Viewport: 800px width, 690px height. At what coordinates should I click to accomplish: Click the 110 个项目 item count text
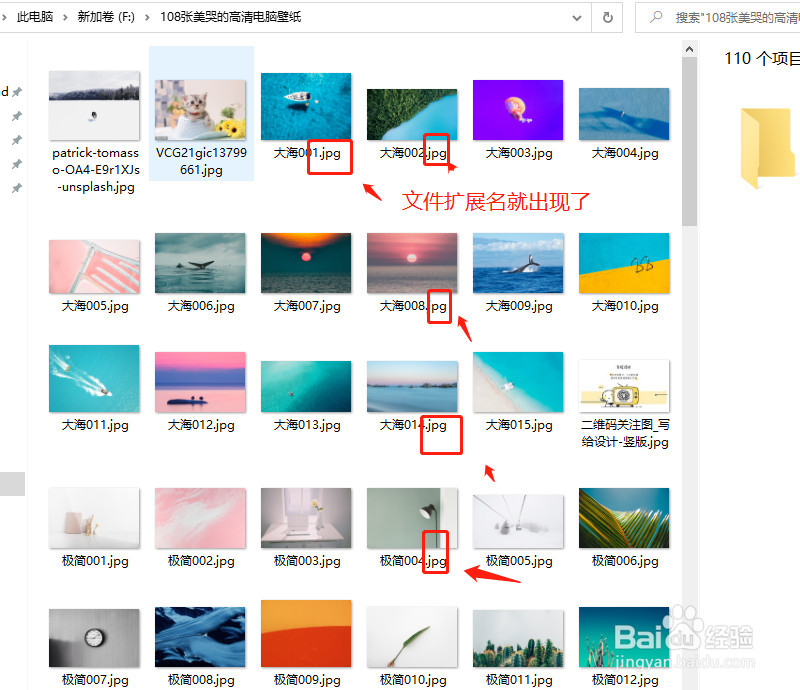point(762,59)
